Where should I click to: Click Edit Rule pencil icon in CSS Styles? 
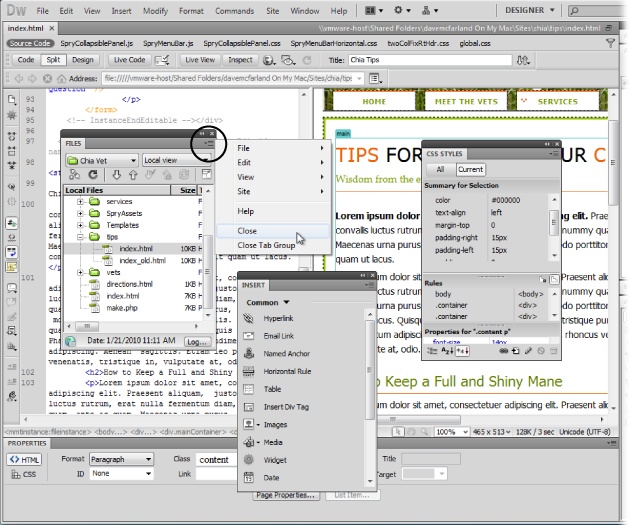coord(528,351)
